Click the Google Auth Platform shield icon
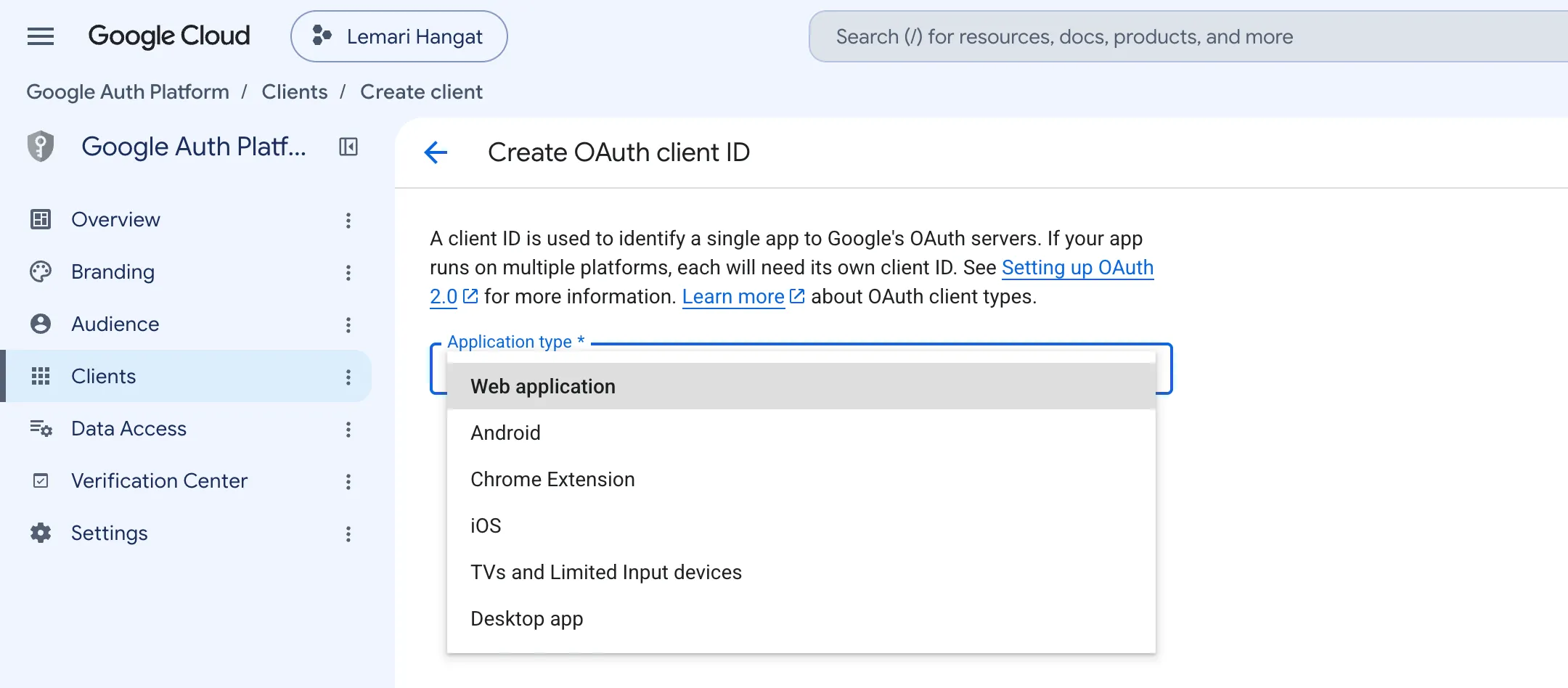Viewport: 1568px width, 688px height. pos(41,147)
